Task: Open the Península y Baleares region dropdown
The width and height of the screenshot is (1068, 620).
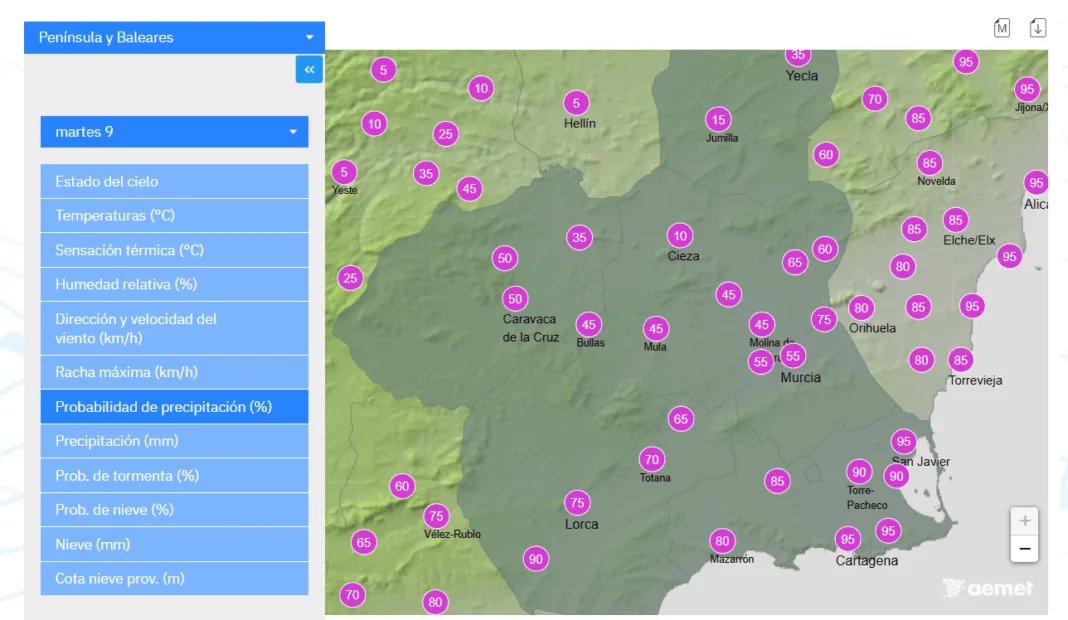Action: pos(174,37)
